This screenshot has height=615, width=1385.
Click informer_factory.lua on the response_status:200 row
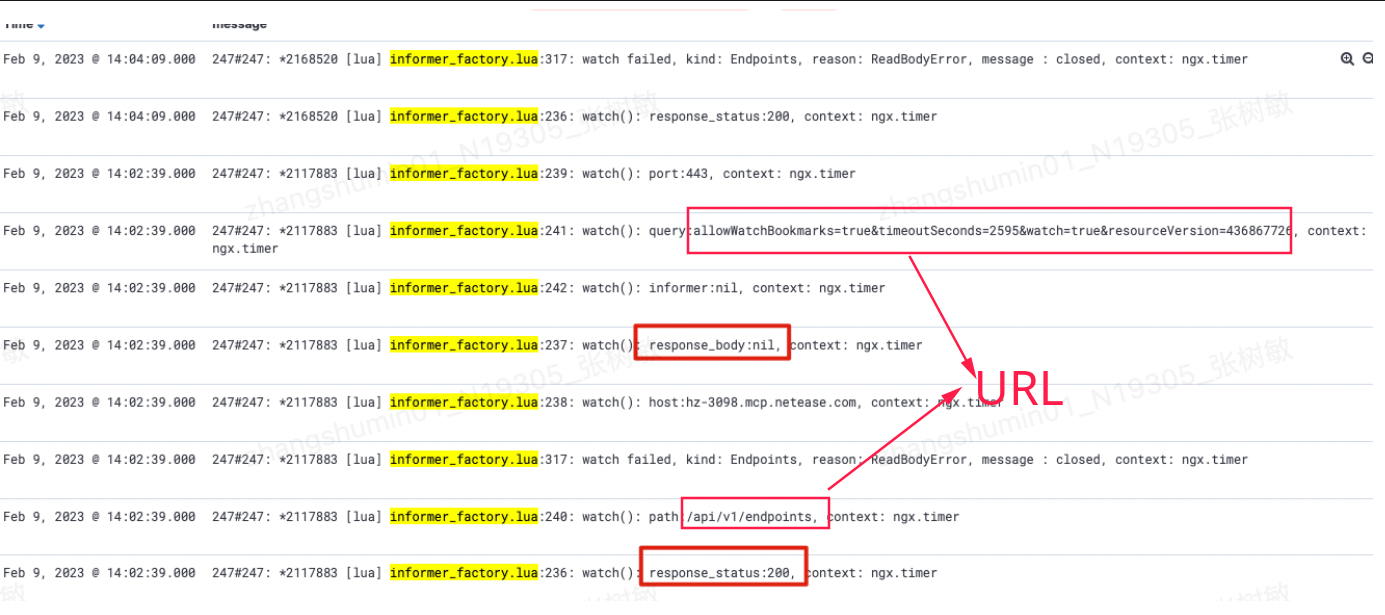tap(463, 116)
